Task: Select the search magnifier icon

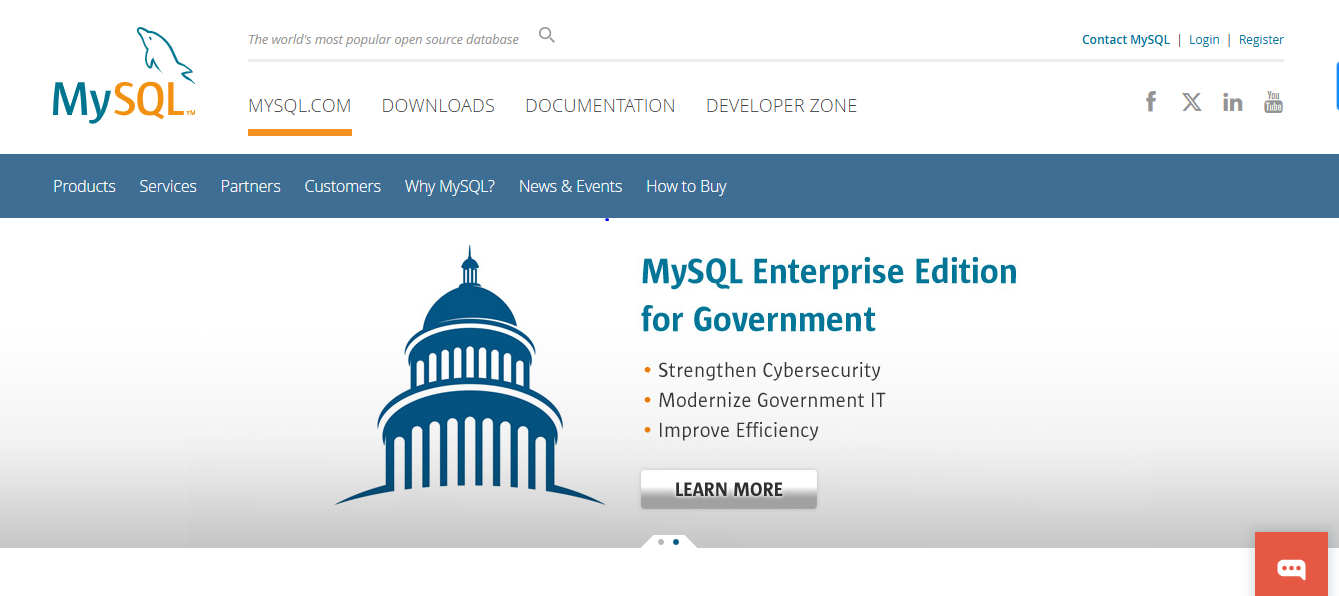Action: pyautogui.click(x=546, y=34)
